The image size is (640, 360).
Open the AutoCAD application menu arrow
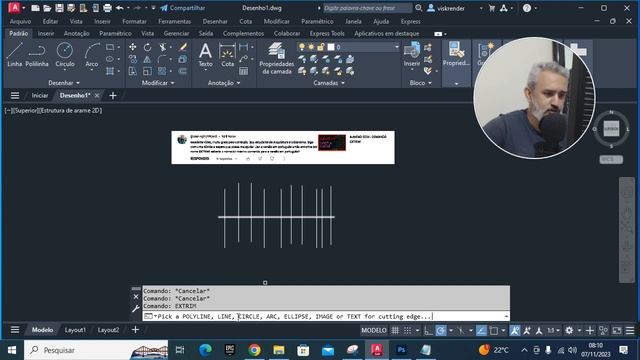pyautogui.click(x=23, y=8)
